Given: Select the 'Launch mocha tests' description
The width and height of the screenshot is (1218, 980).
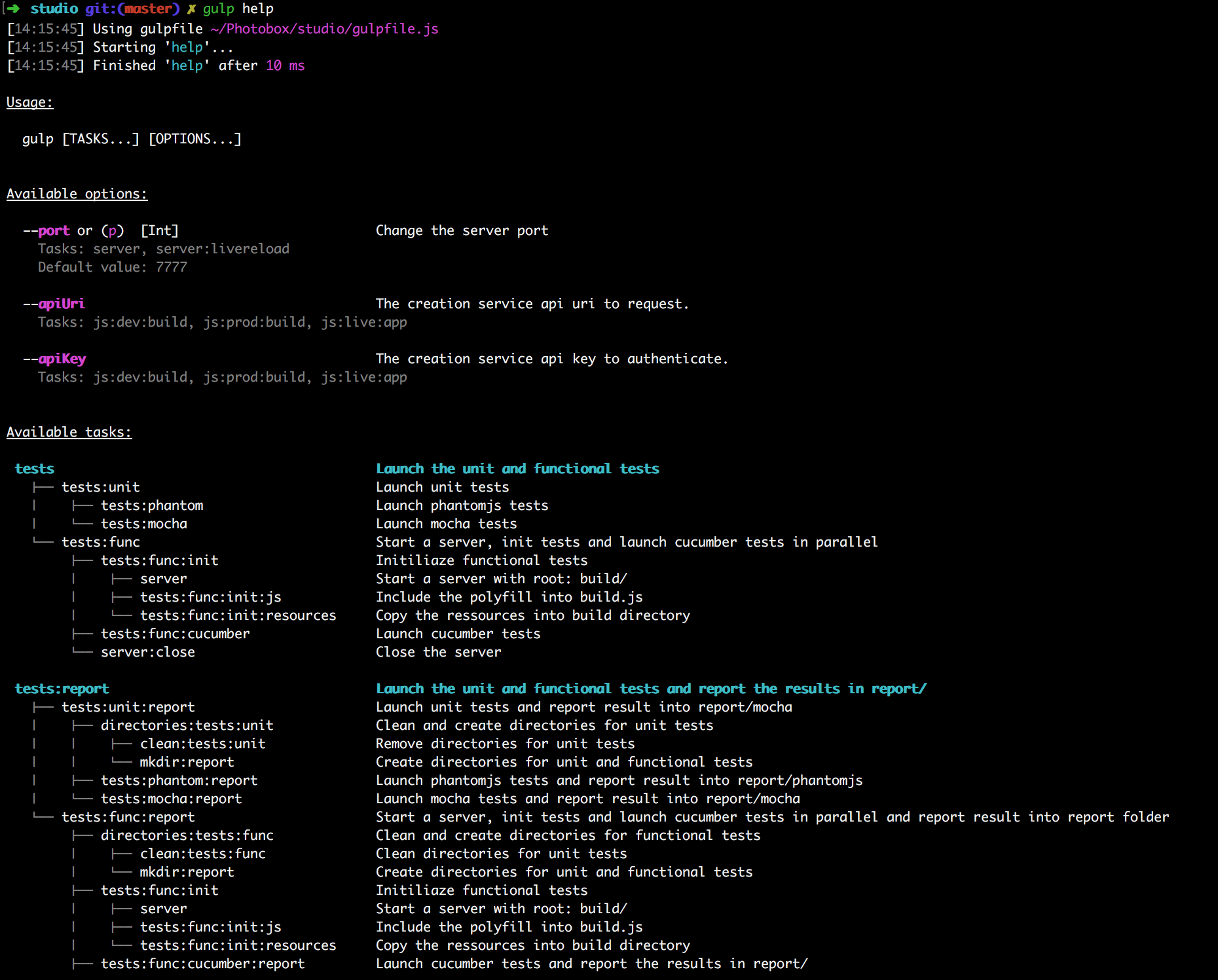Looking at the screenshot, I should [446, 524].
